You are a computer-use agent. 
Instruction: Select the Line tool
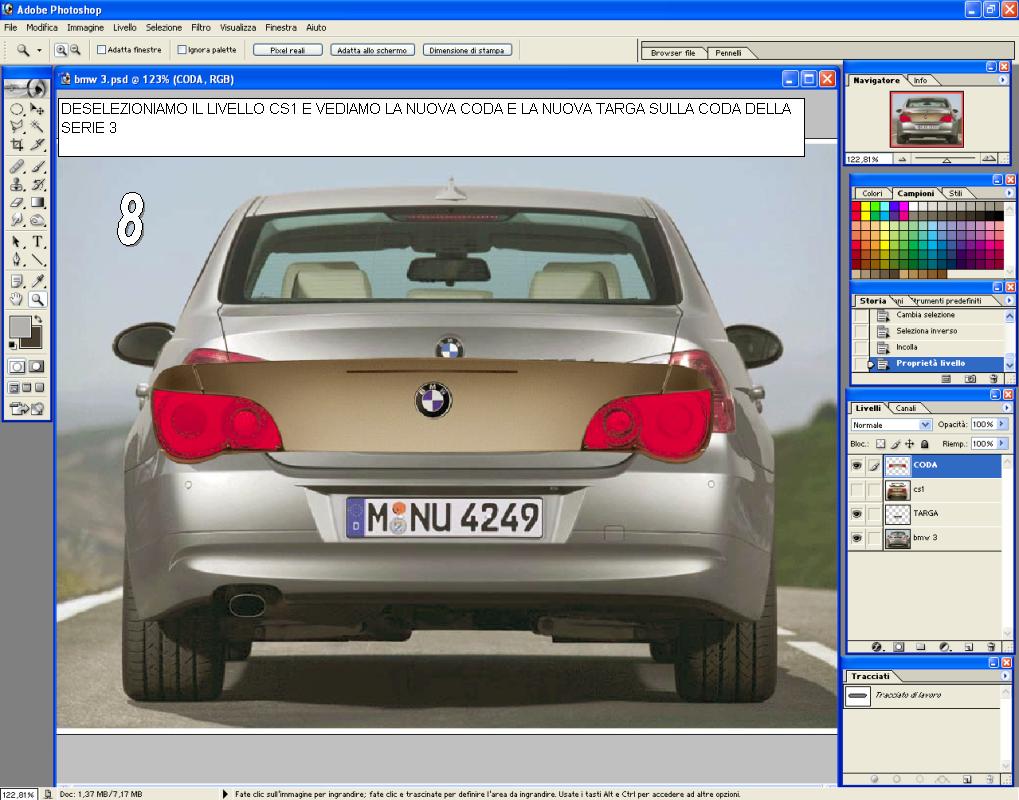coord(37,259)
